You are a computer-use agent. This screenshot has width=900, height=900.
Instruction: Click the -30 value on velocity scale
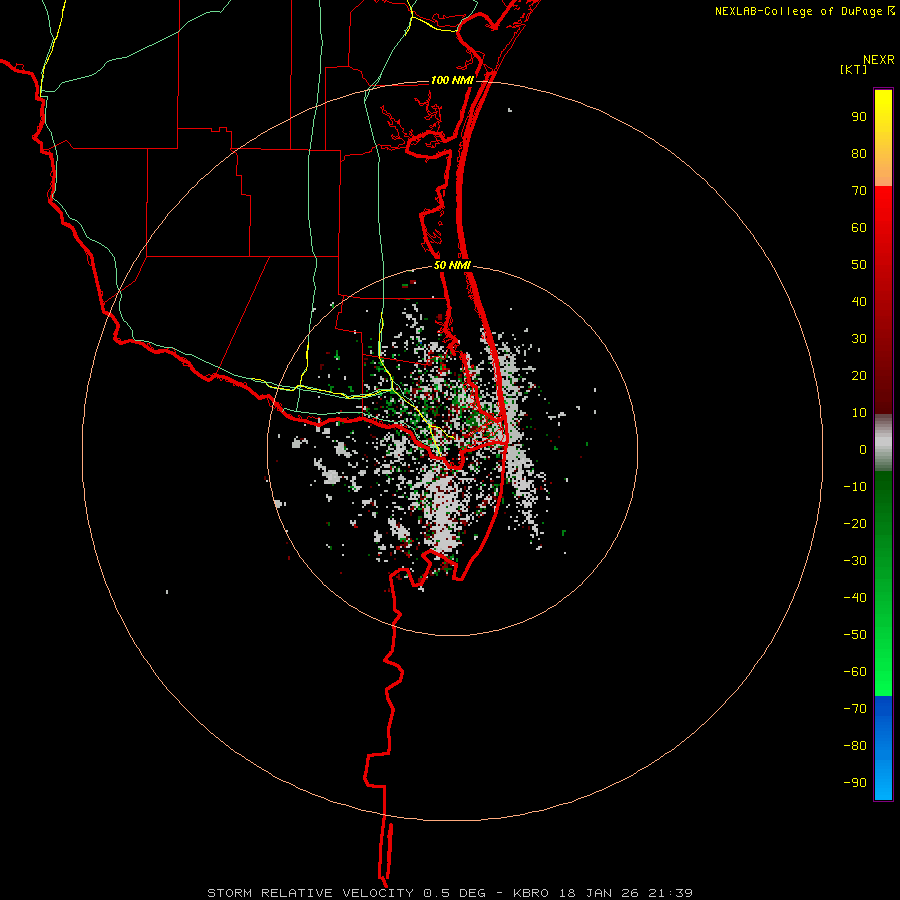[x=855, y=561]
